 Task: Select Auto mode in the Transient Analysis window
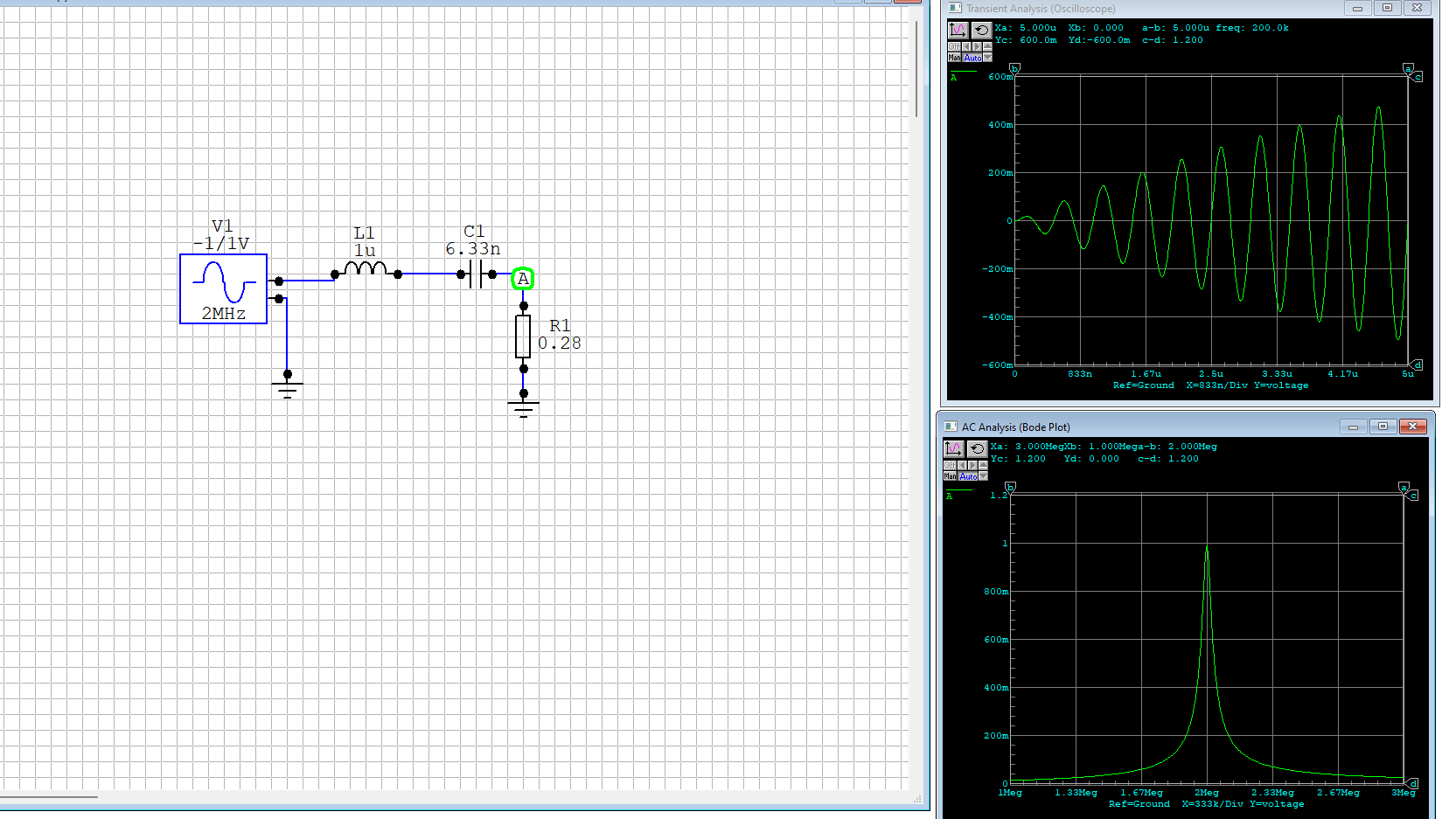[972, 58]
